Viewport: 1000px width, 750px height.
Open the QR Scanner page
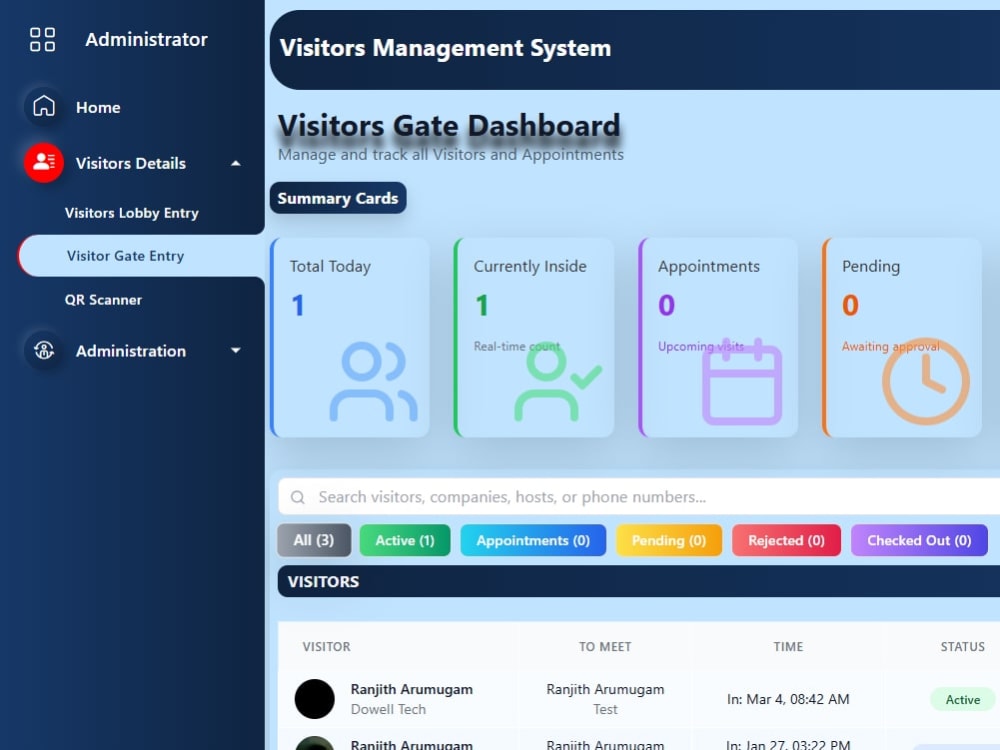coord(103,300)
